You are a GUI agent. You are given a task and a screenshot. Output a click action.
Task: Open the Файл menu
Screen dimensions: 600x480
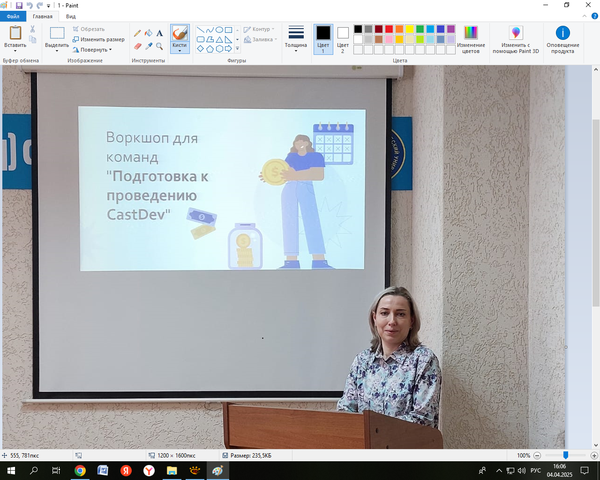pos(13,16)
